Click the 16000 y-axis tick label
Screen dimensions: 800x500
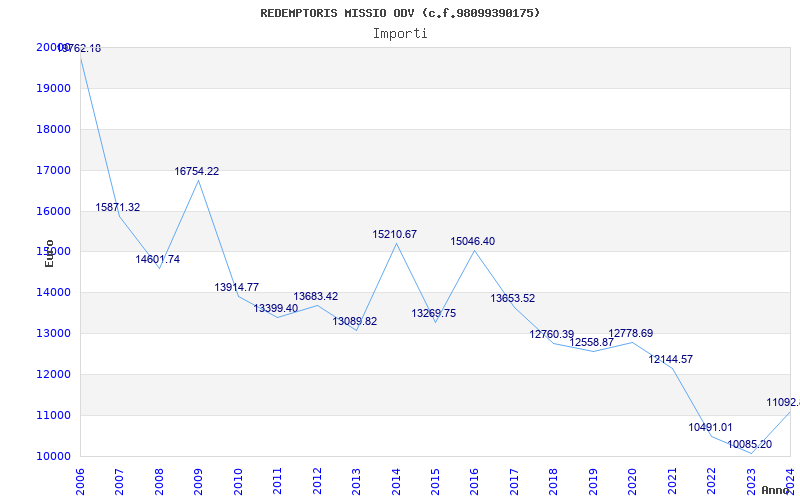[54, 211]
